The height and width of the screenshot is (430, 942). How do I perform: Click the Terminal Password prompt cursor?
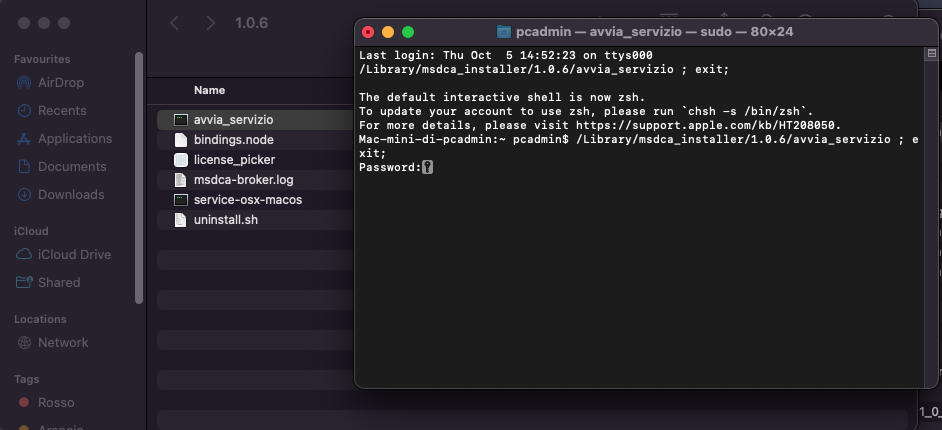tap(427, 168)
